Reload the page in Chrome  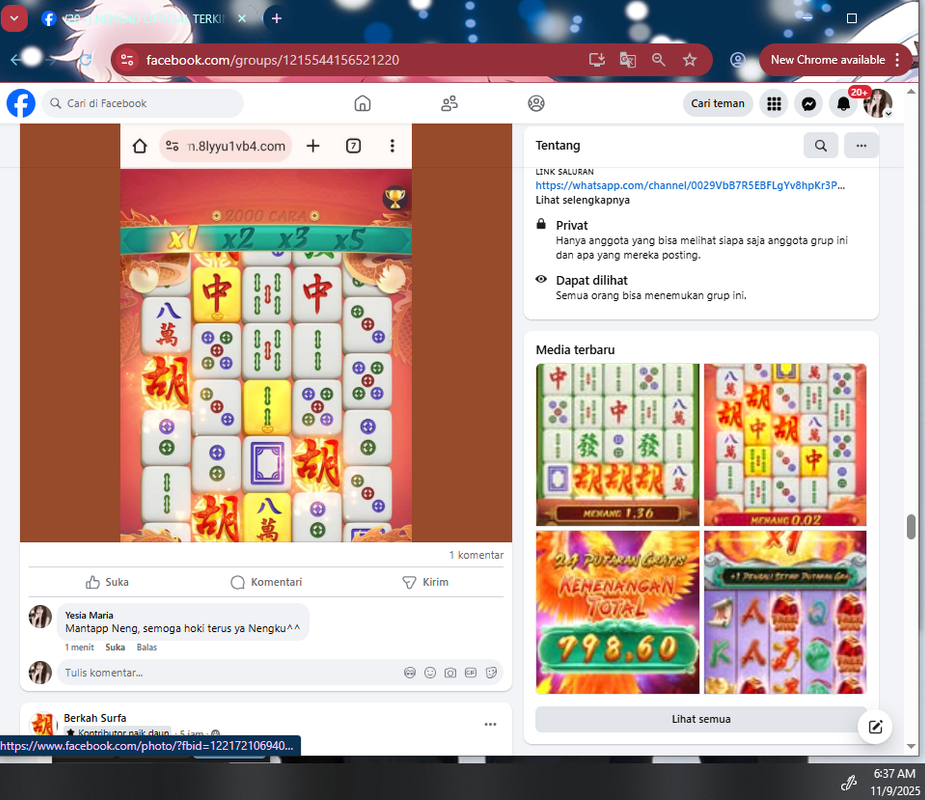point(86,60)
